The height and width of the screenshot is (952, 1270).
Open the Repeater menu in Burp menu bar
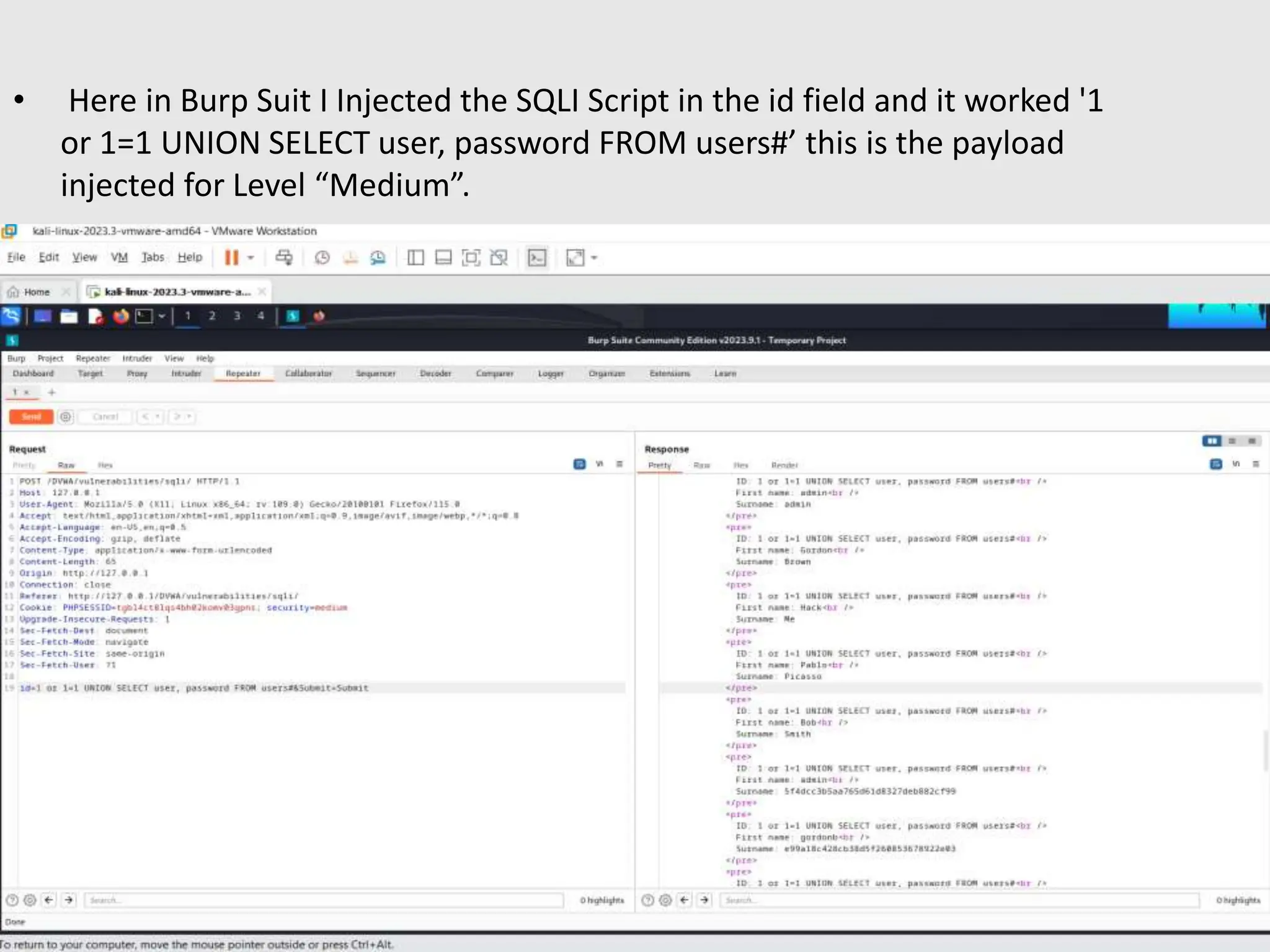click(x=93, y=358)
